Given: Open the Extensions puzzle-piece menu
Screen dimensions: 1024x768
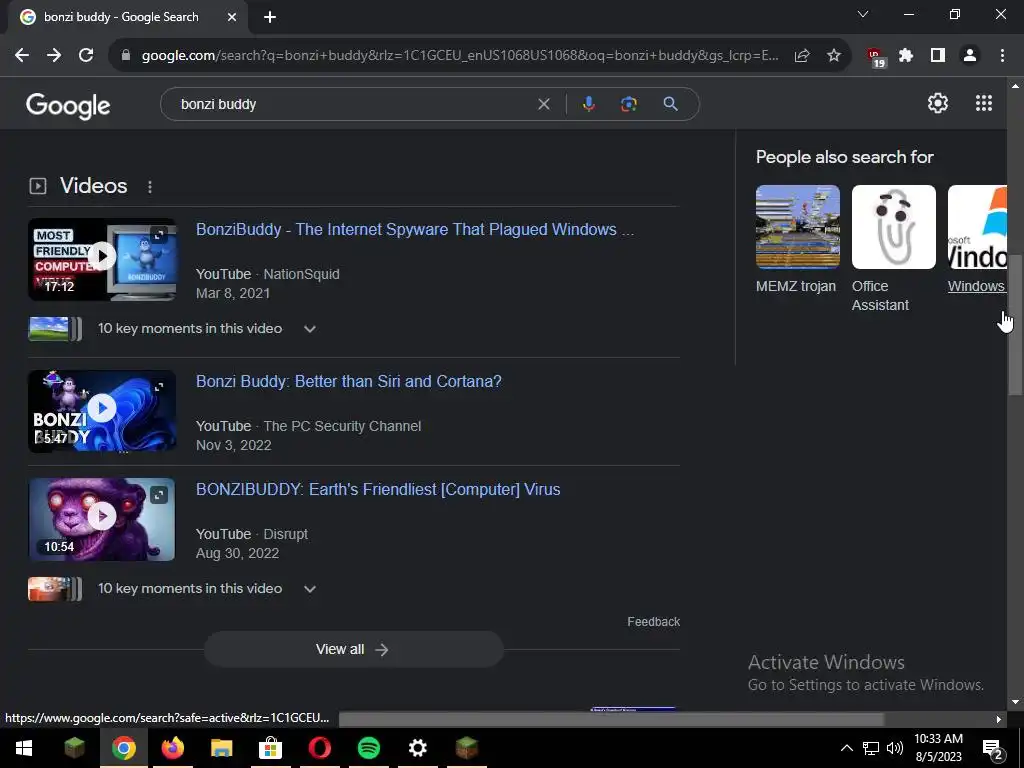Looking at the screenshot, I should click(x=906, y=56).
